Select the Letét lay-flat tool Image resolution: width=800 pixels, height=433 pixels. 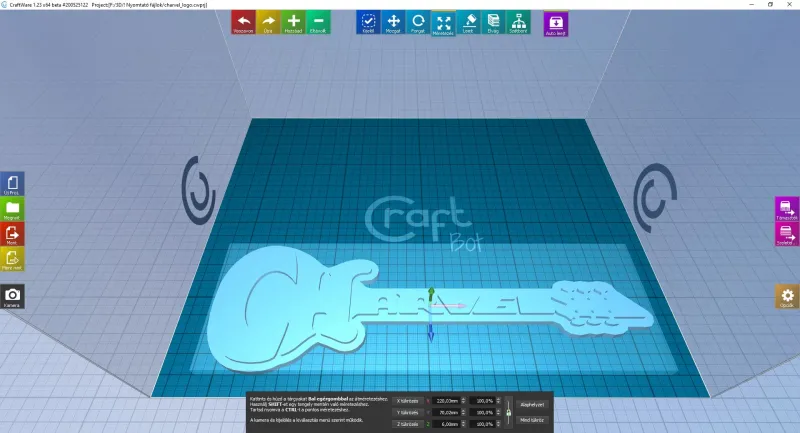tap(468, 22)
